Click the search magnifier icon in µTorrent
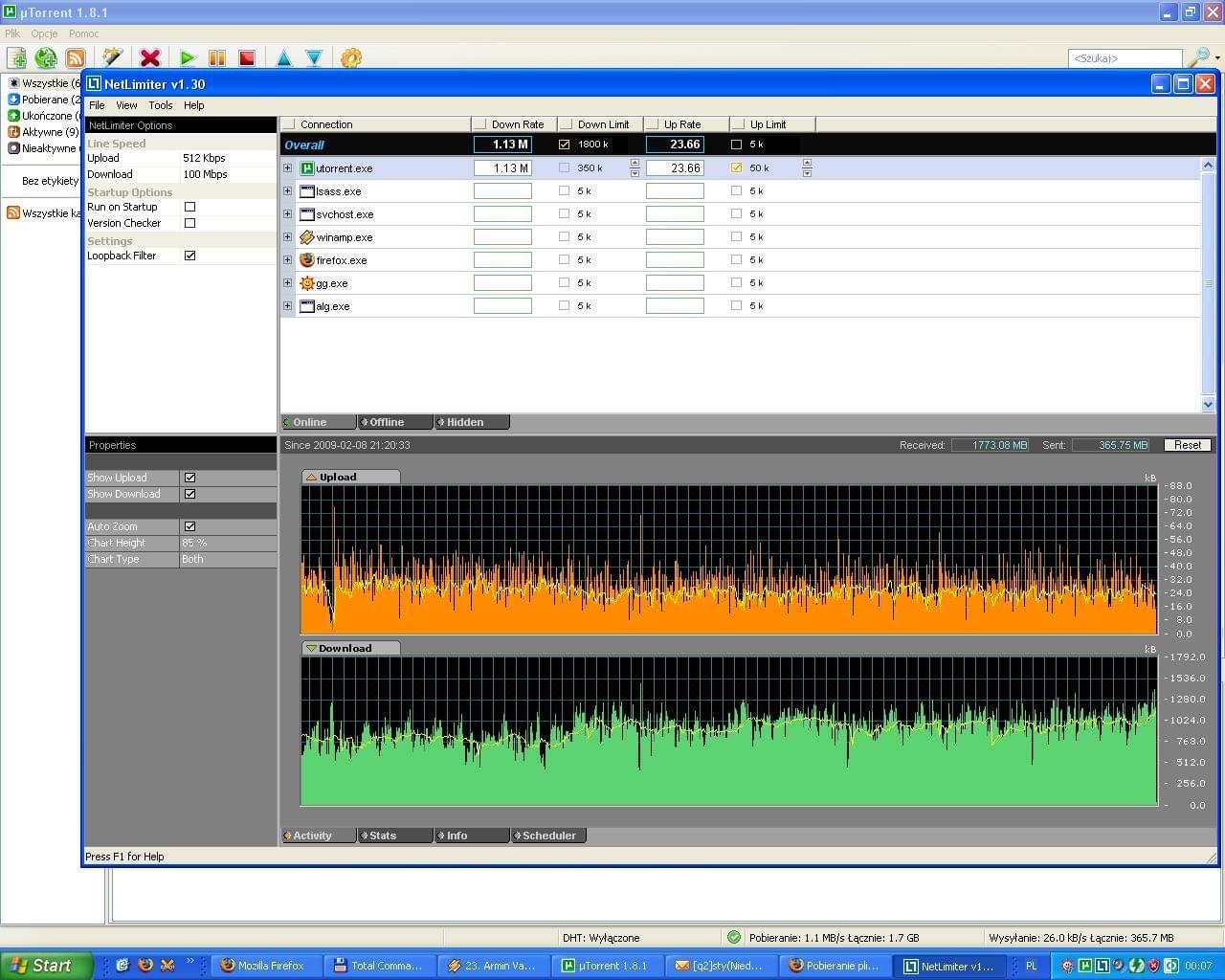The image size is (1225, 980). click(x=1197, y=58)
